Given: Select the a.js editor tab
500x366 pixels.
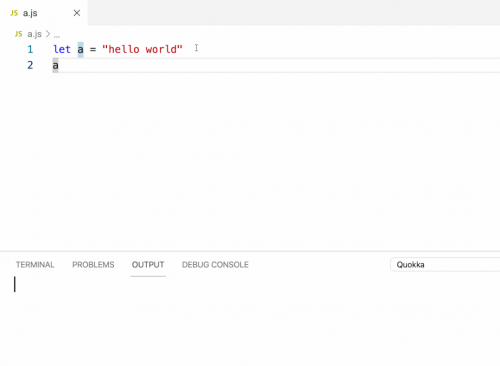Looking at the screenshot, I should pos(44,13).
